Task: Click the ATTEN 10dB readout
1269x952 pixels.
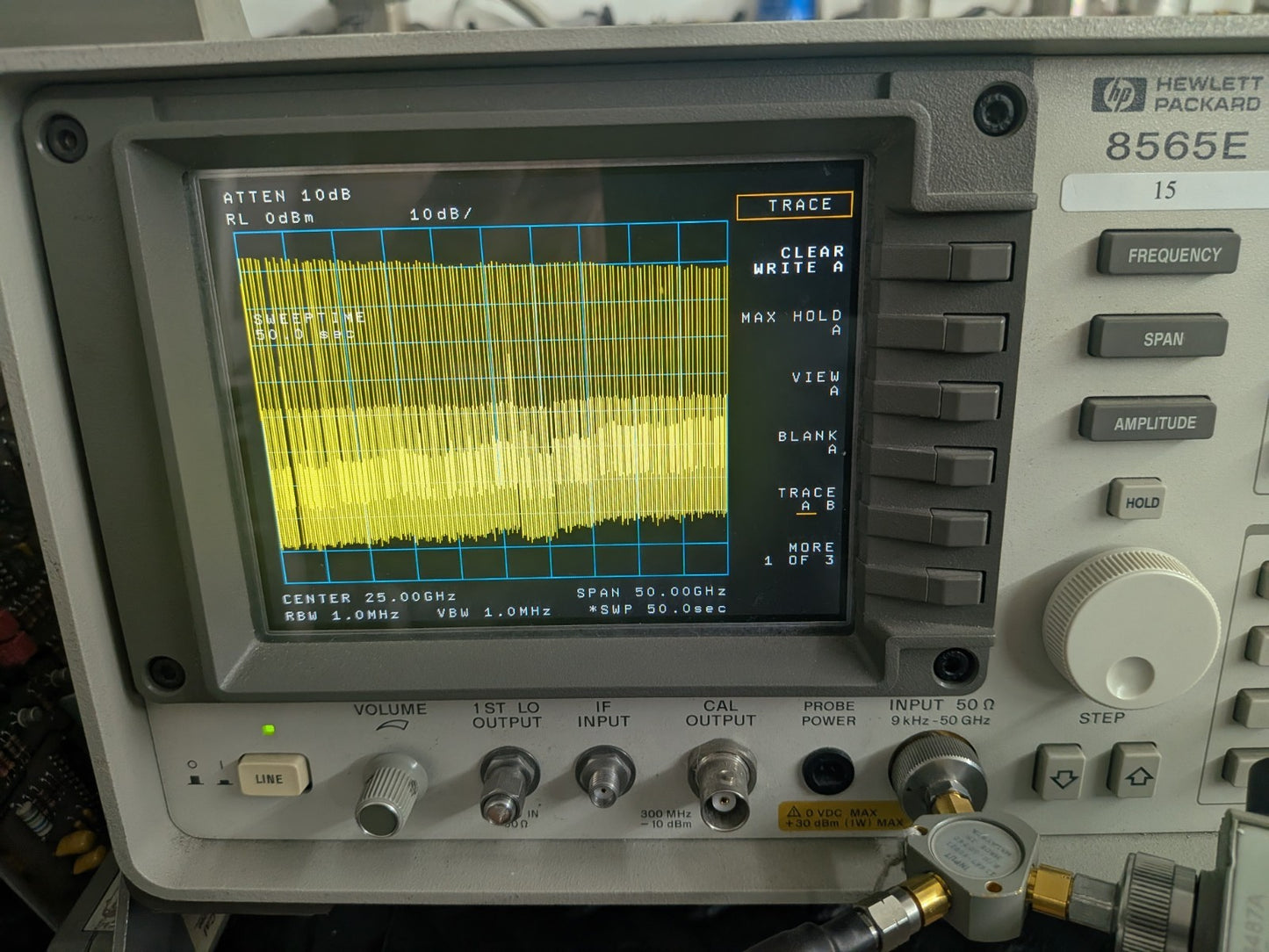Action: coord(287,196)
